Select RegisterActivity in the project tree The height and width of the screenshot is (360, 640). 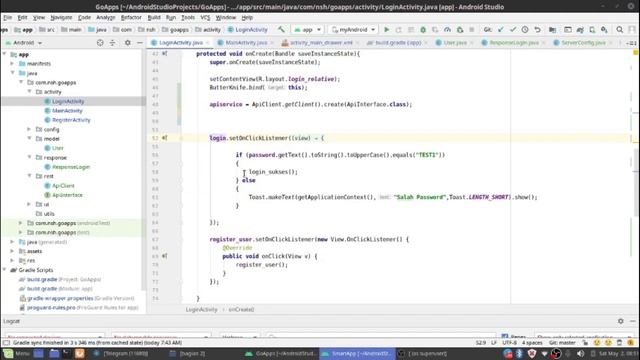pos(71,120)
